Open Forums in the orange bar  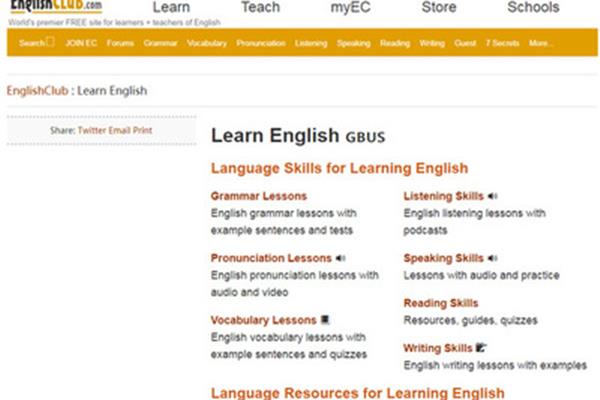pos(120,43)
